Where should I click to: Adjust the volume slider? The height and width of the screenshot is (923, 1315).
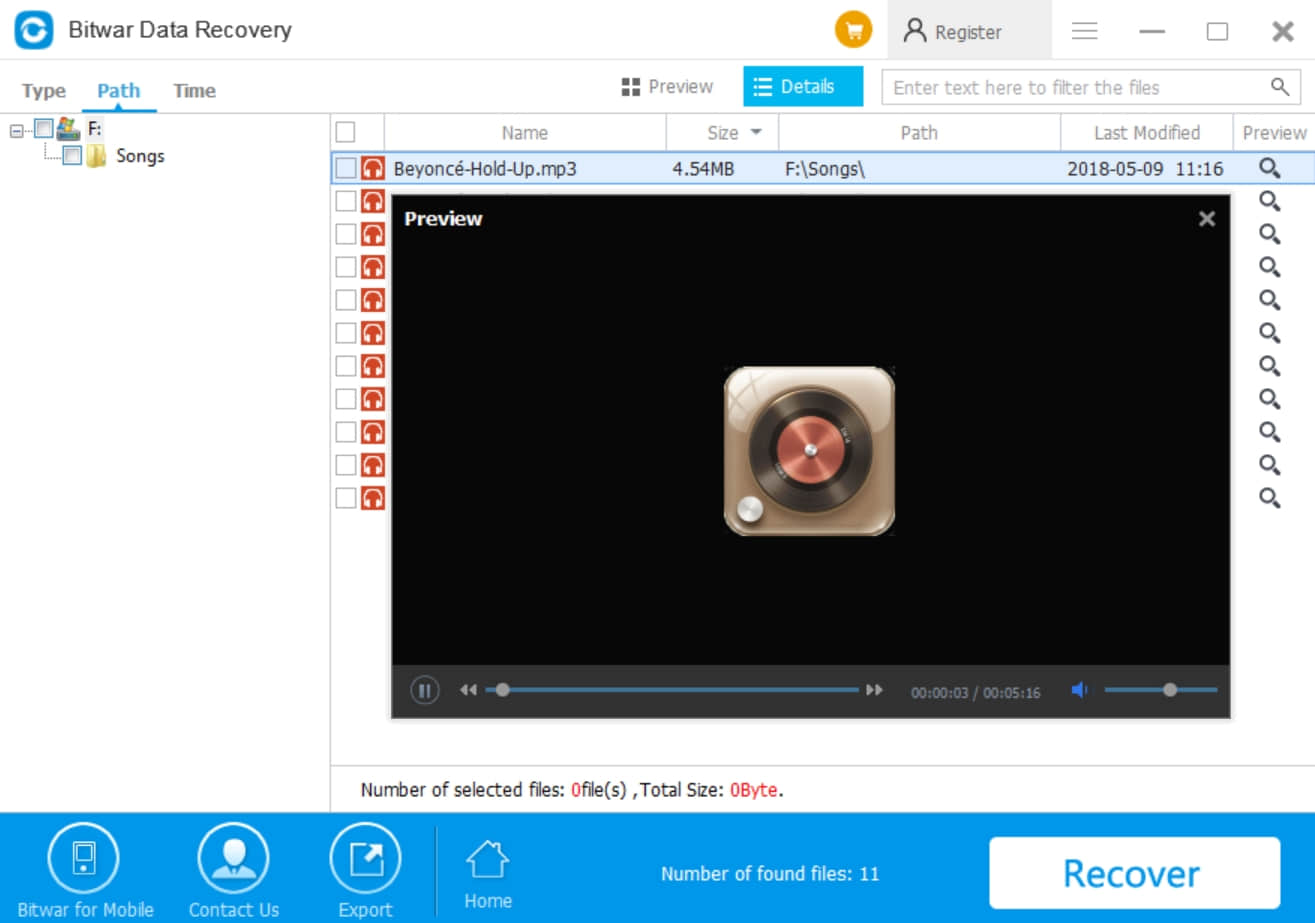click(x=1161, y=690)
